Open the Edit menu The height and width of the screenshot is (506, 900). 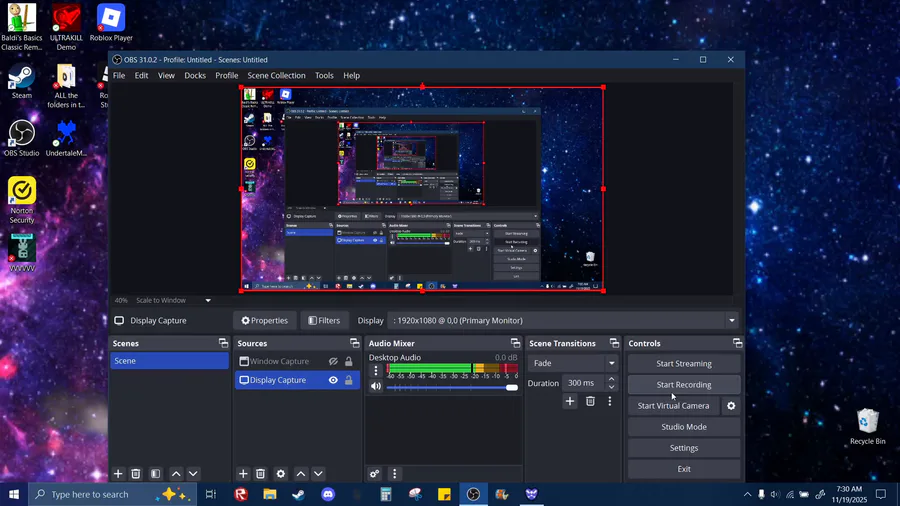tap(141, 75)
